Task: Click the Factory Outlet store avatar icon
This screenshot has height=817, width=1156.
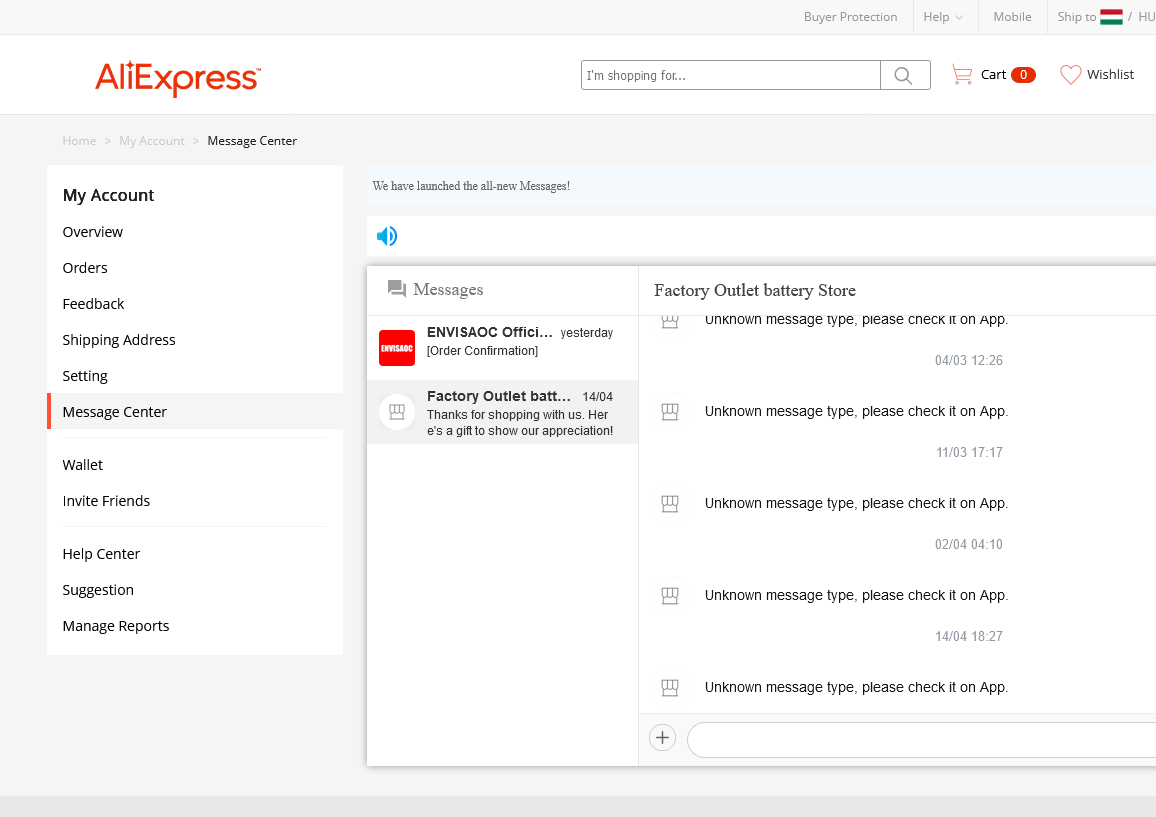Action: tap(397, 412)
